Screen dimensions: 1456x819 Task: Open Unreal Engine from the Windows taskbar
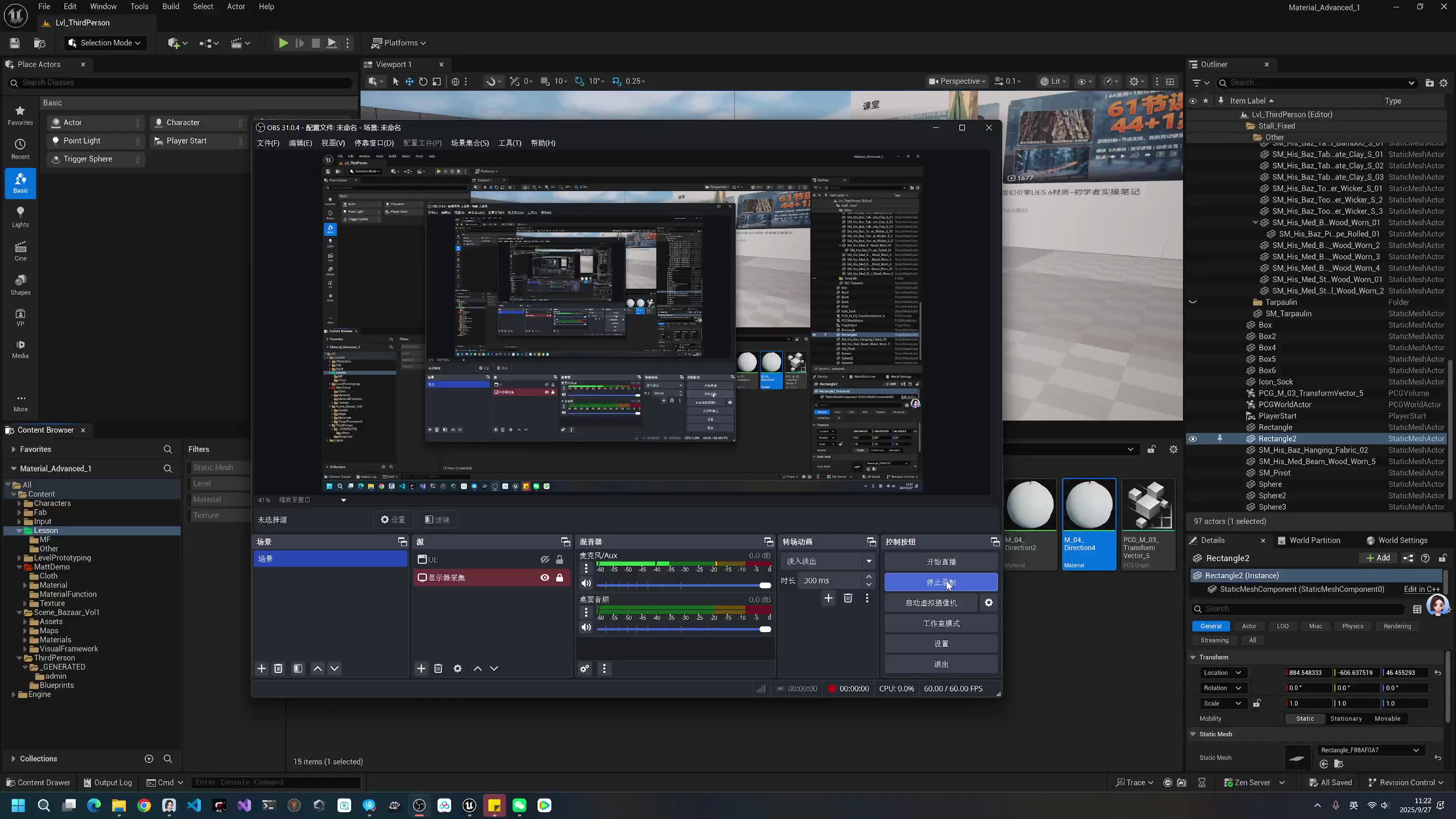469,805
